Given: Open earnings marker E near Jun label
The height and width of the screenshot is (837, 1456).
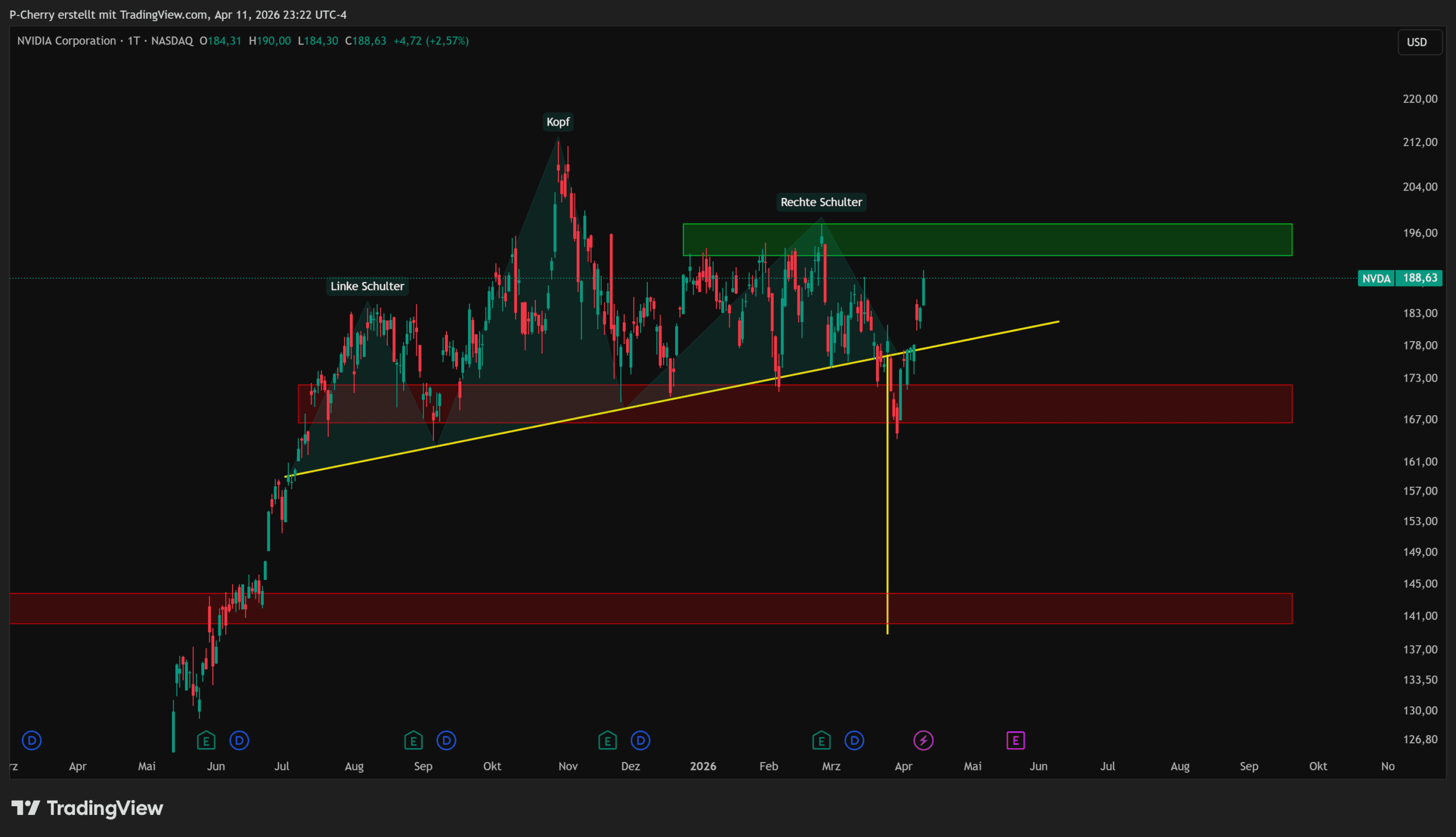Looking at the screenshot, I should pyautogui.click(x=206, y=740).
